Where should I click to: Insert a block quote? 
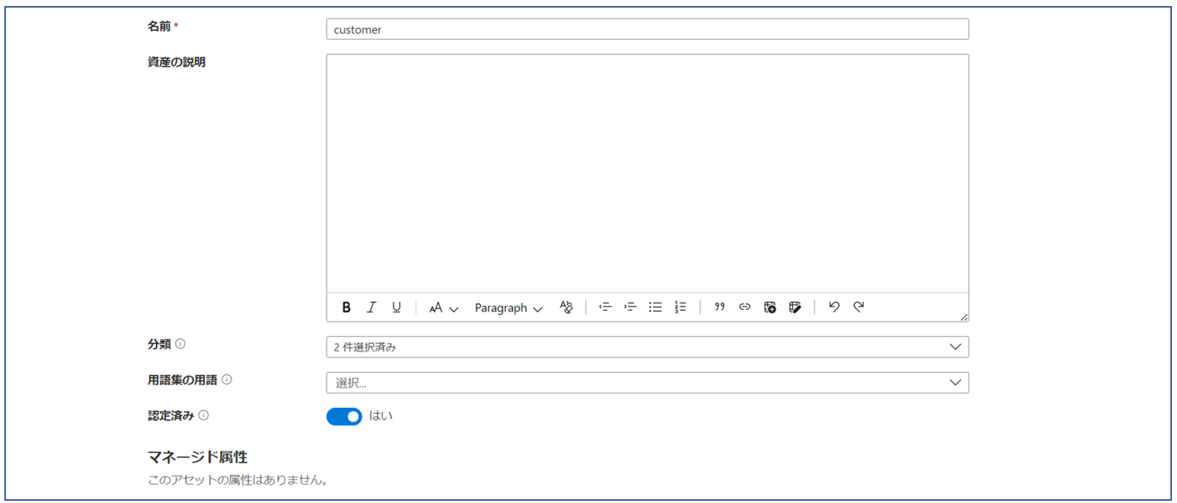[719, 308]
